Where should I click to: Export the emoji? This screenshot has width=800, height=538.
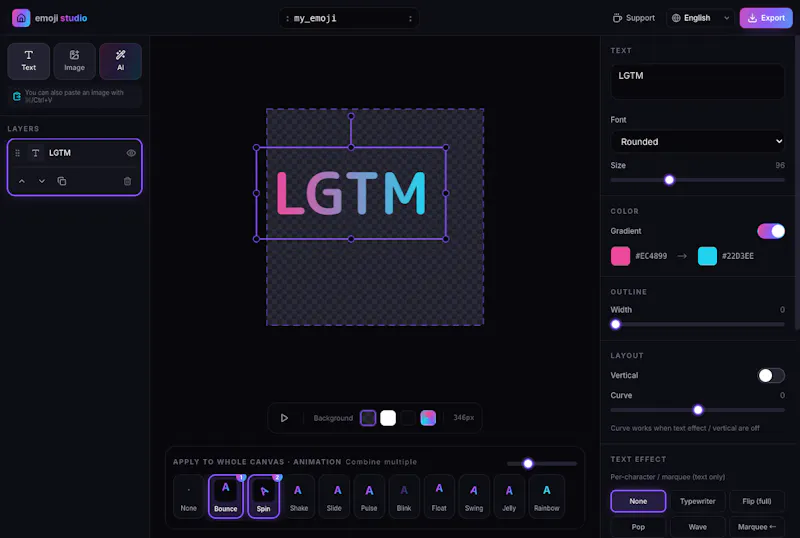766,18
